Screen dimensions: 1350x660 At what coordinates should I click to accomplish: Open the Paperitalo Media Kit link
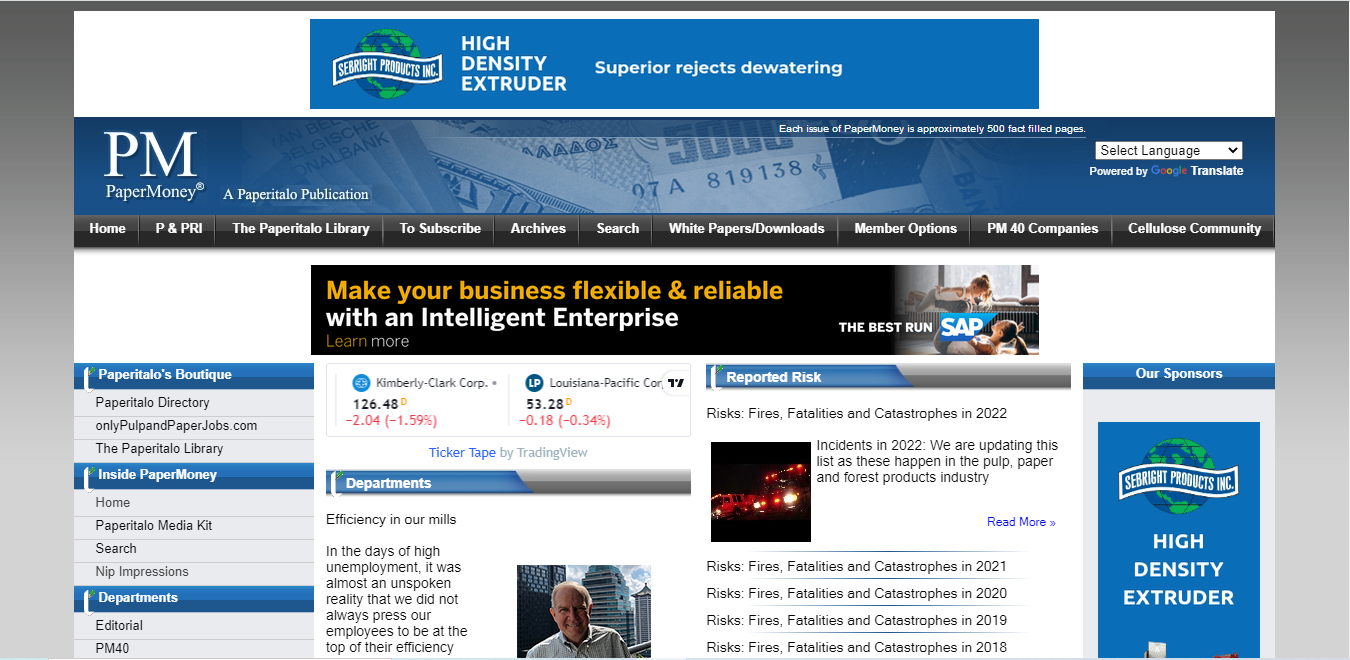coord(154,526)
